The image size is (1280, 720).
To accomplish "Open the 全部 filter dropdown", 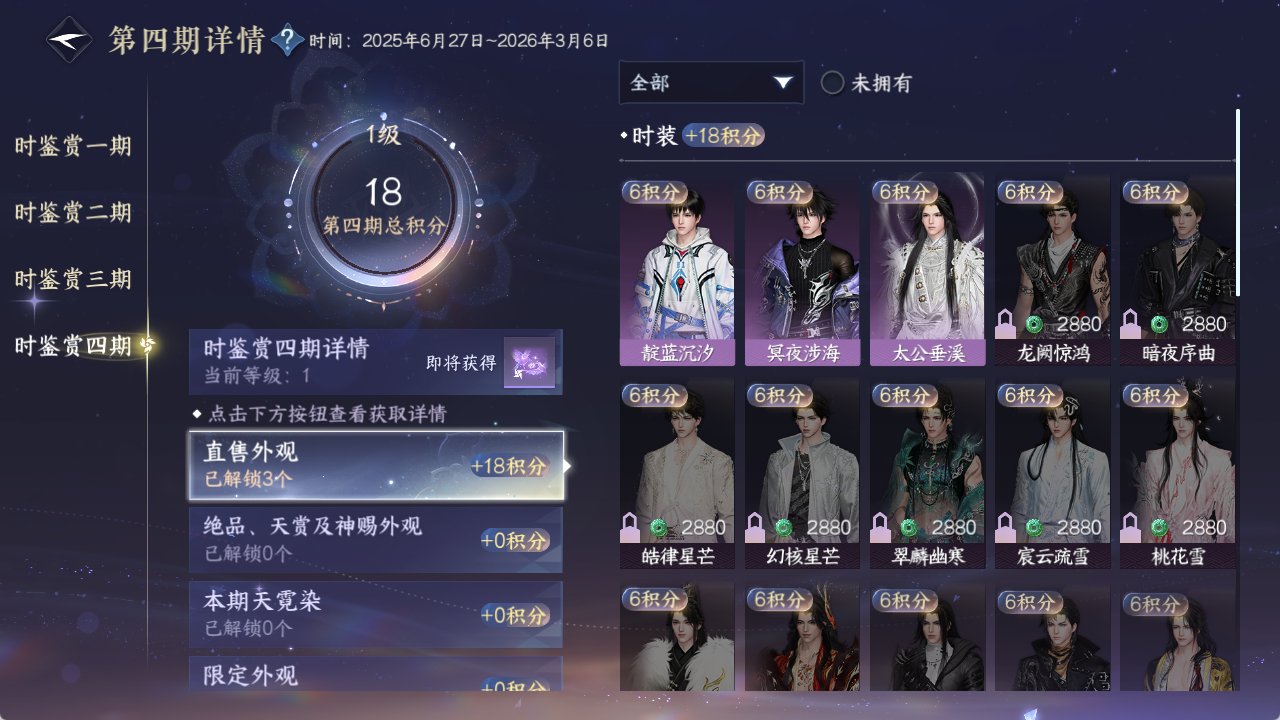I will 711,83.
